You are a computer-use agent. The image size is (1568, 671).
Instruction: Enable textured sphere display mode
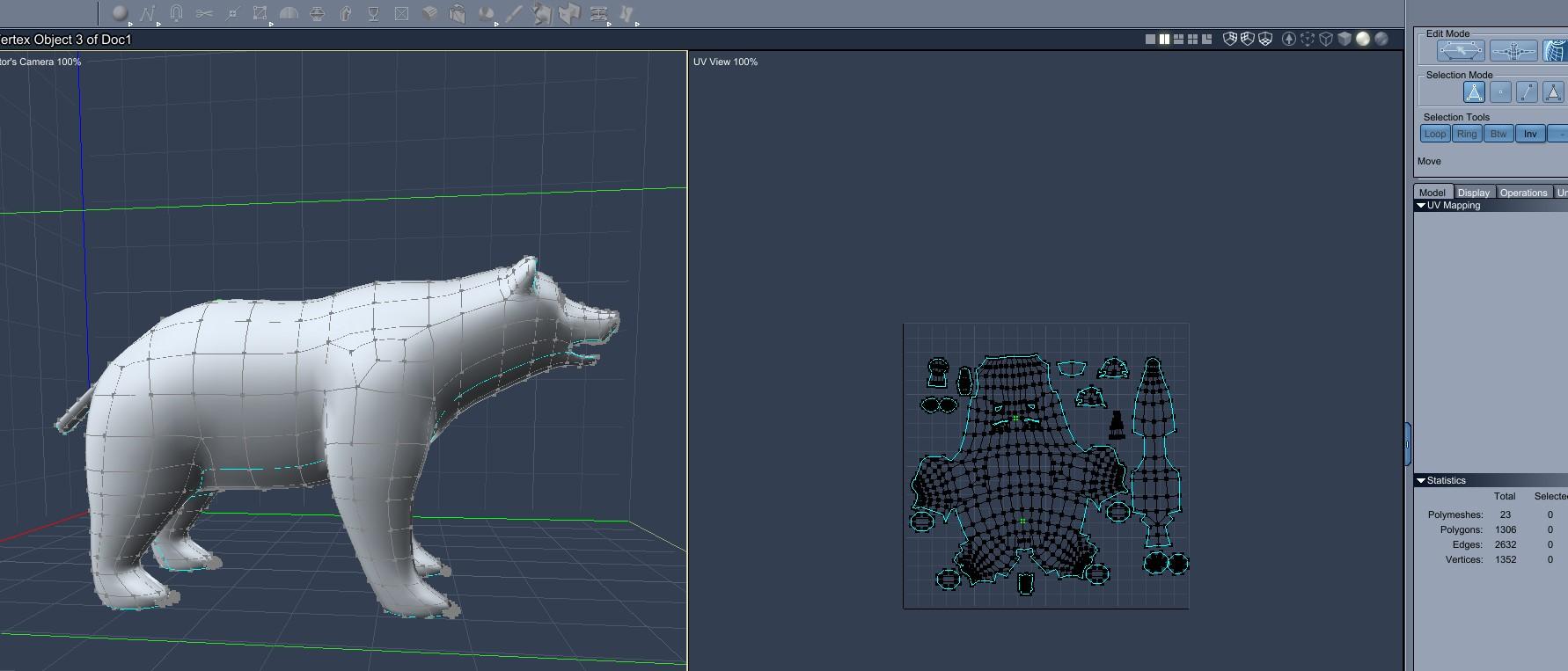1381,39
